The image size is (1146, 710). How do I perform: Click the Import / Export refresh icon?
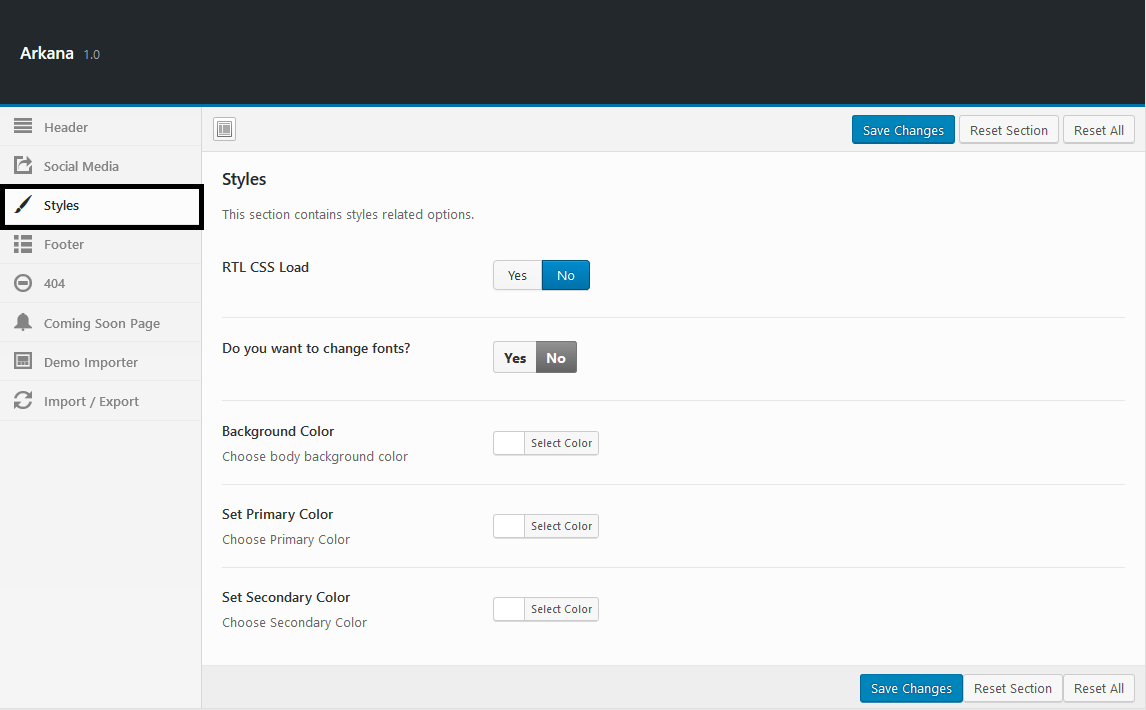pos(23,401)
